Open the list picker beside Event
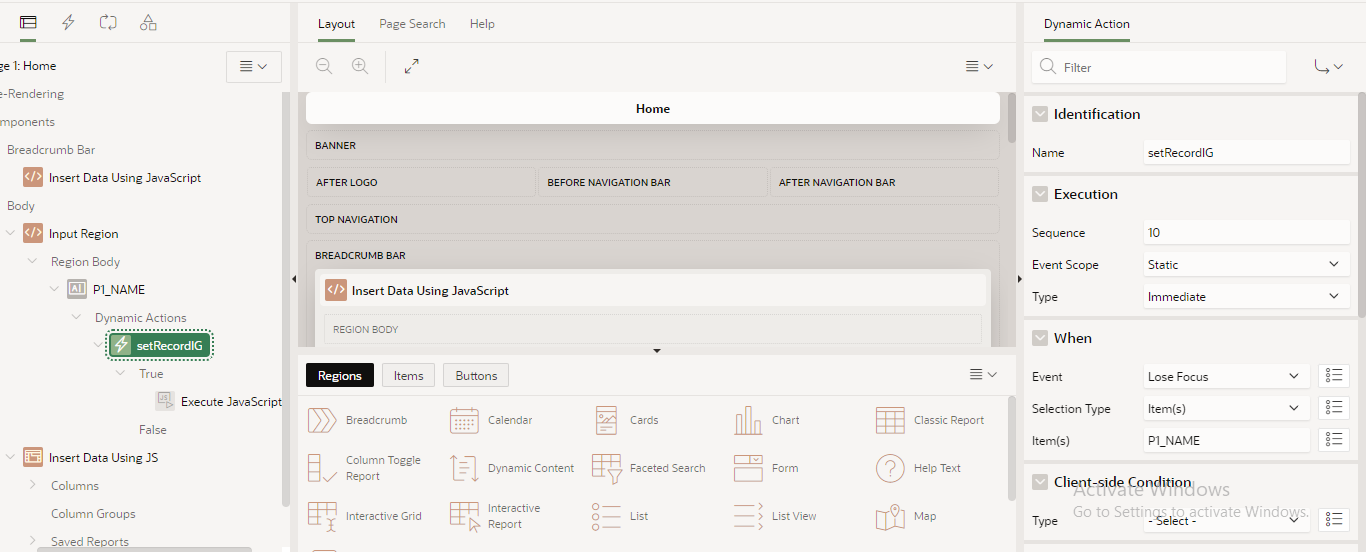The width and height of the screenshot is (1366, 552). (x=1334, y=377)
